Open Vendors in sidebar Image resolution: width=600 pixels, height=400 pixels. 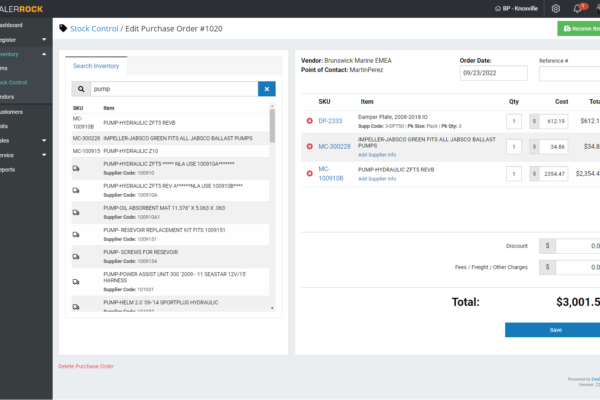pyautogui.click(x=7, y=97)
